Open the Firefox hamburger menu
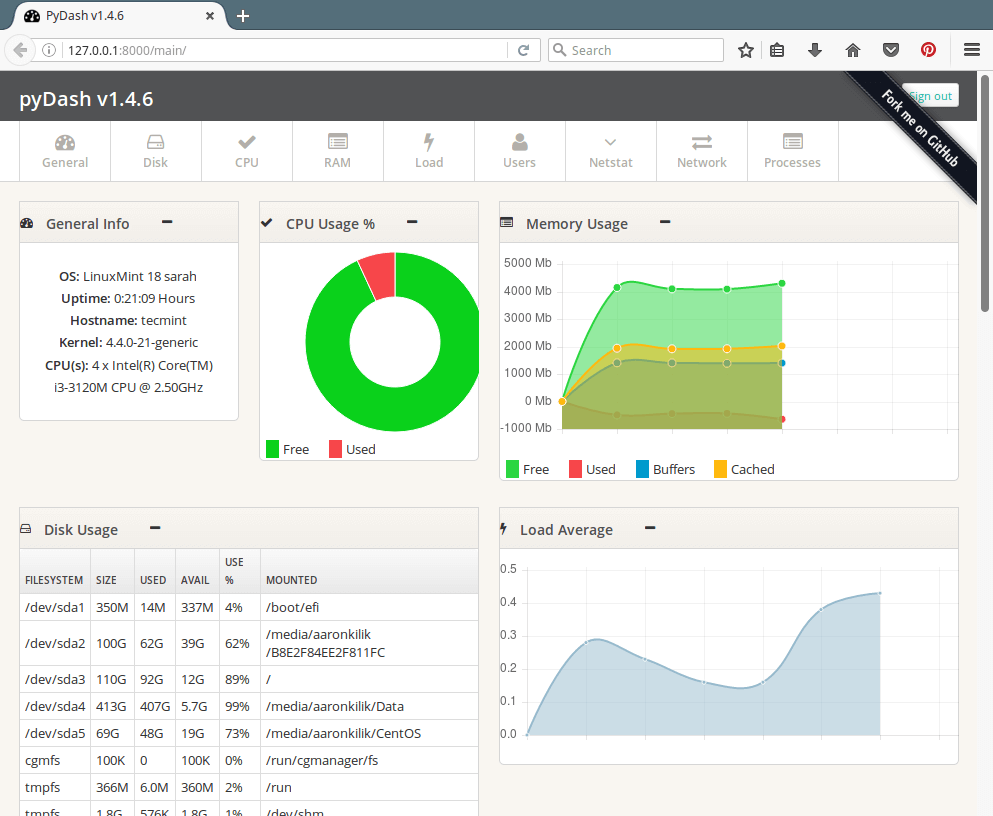Screen dimensions: 993x816 click(971, 48)
